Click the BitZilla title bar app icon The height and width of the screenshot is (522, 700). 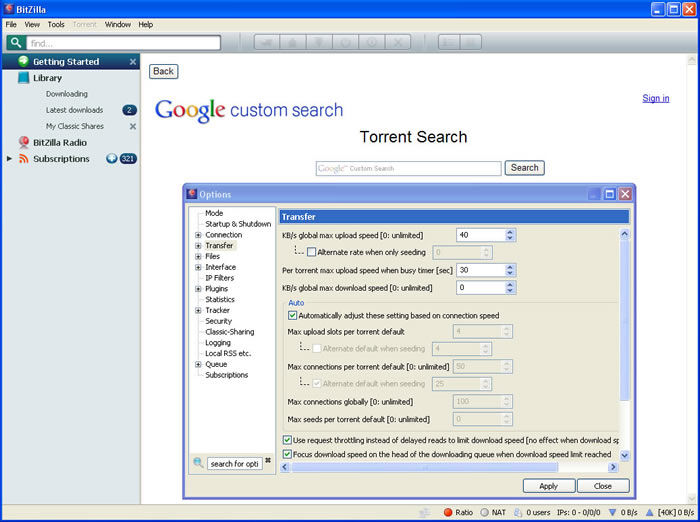(x=8, y=8)
